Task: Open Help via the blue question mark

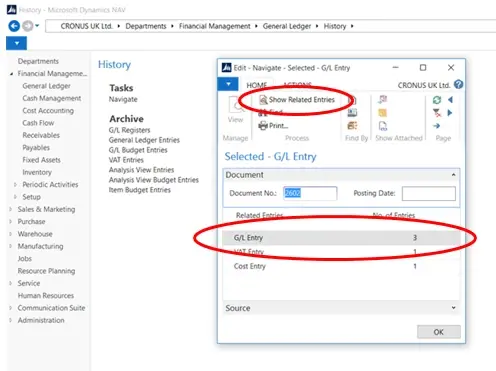Action: click(x=459, y=84)
